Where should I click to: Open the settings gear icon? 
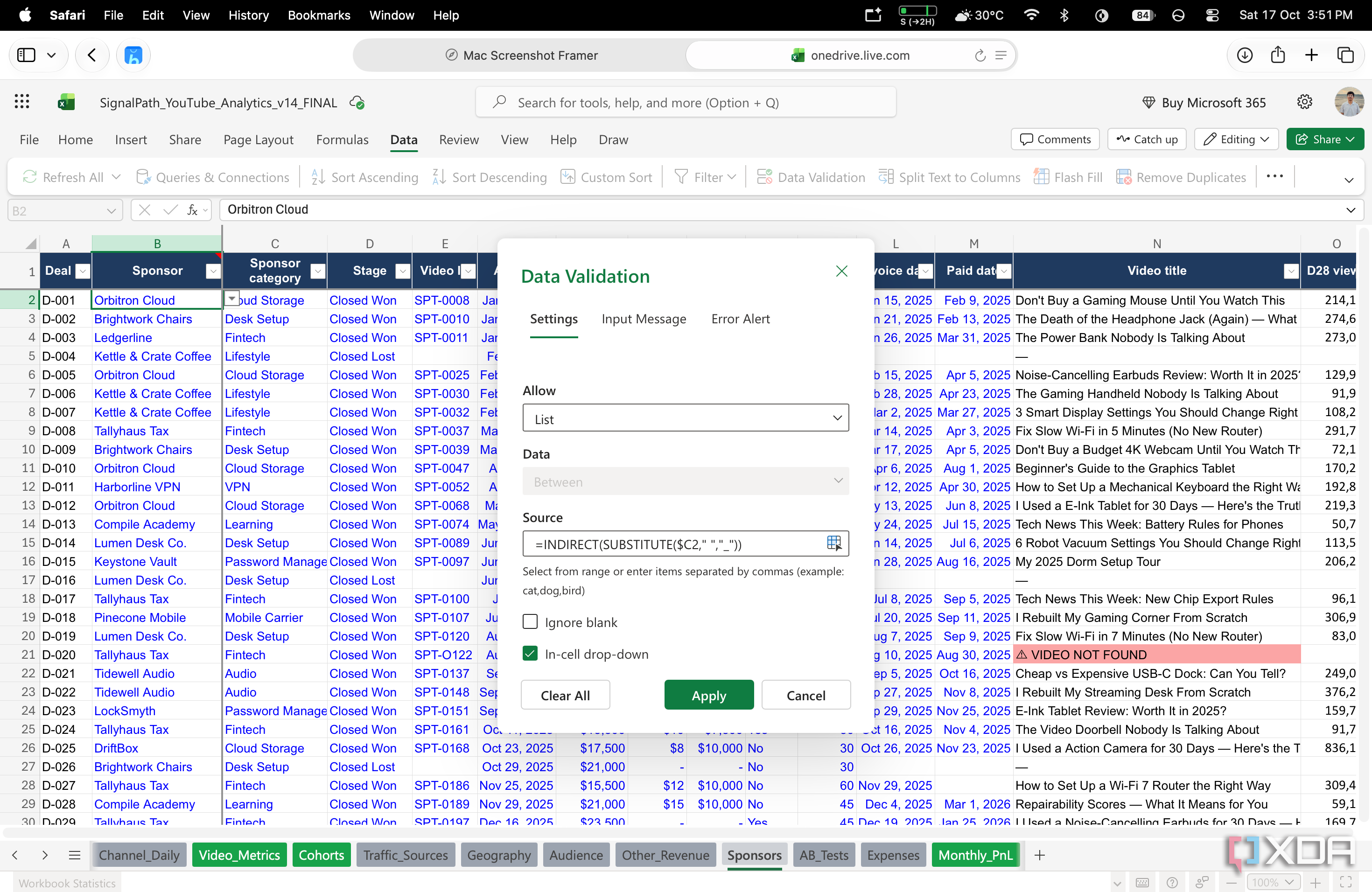click(1304, 102)
